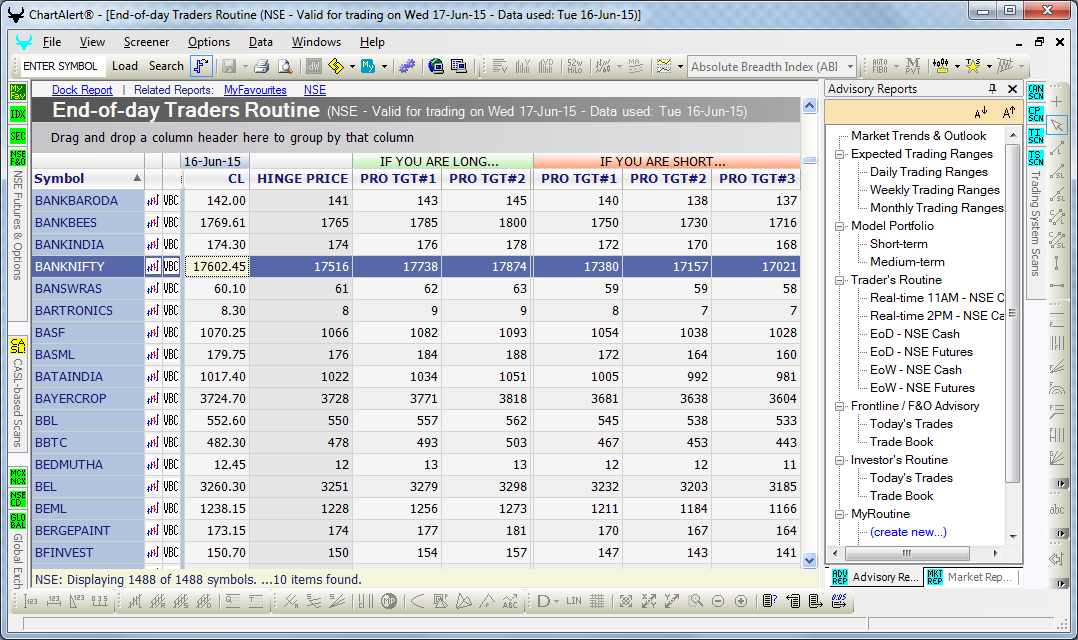Select the BAYERCROP symbol cell
The width and height of the screenshot is (1078, 640).
click(88, 399)
